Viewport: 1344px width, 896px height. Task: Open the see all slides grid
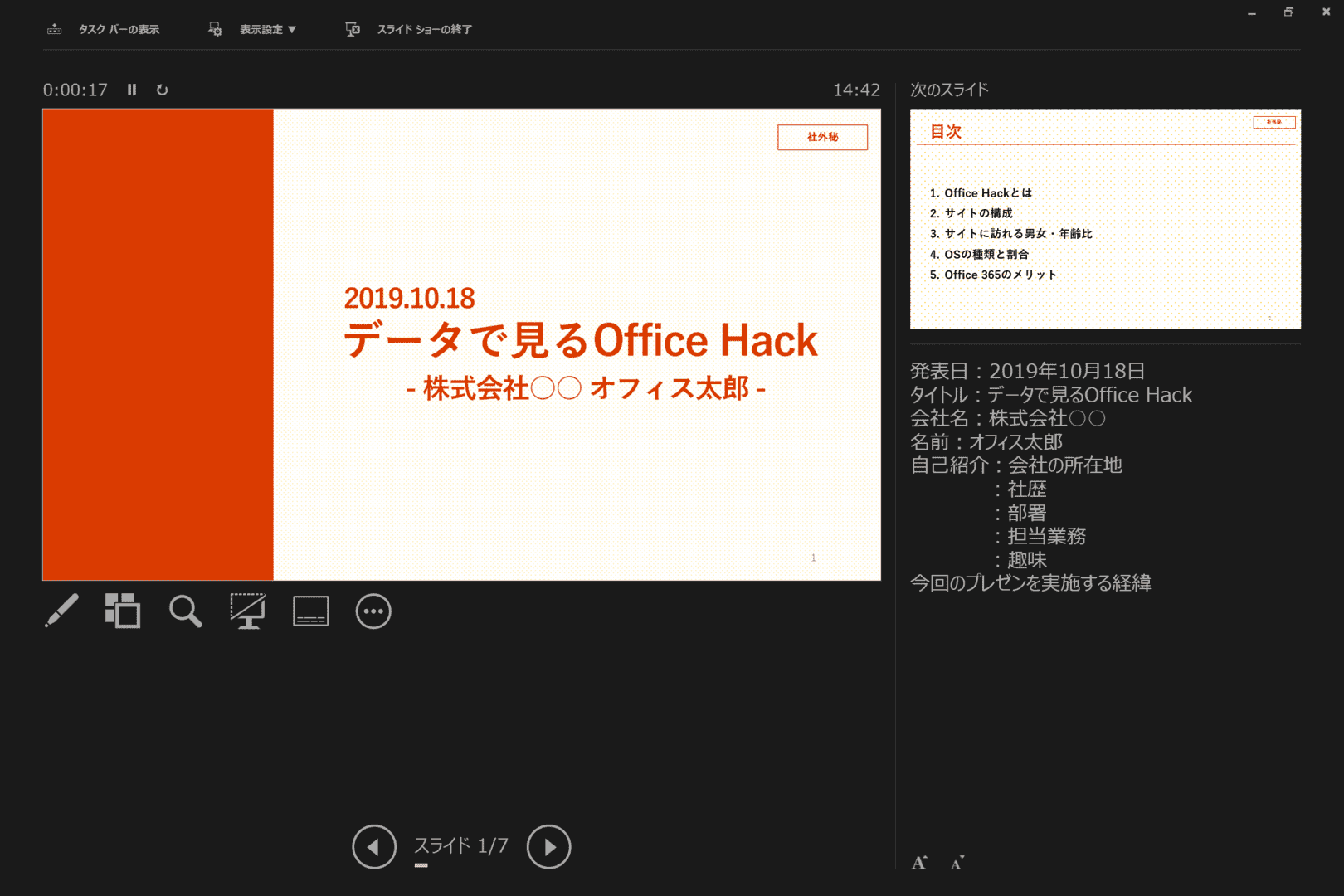coord(123,611)
